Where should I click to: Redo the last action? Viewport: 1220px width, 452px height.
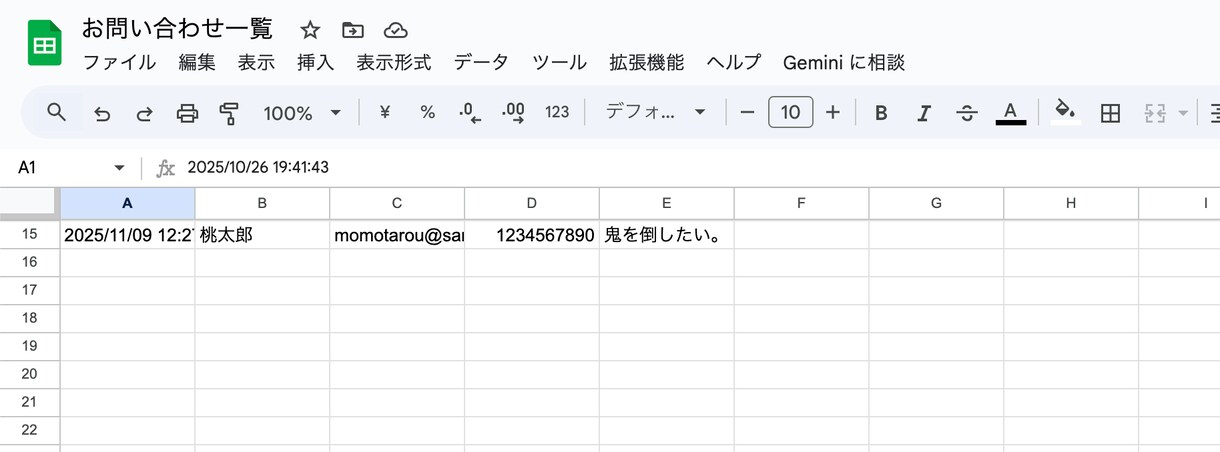click(144, 113)
